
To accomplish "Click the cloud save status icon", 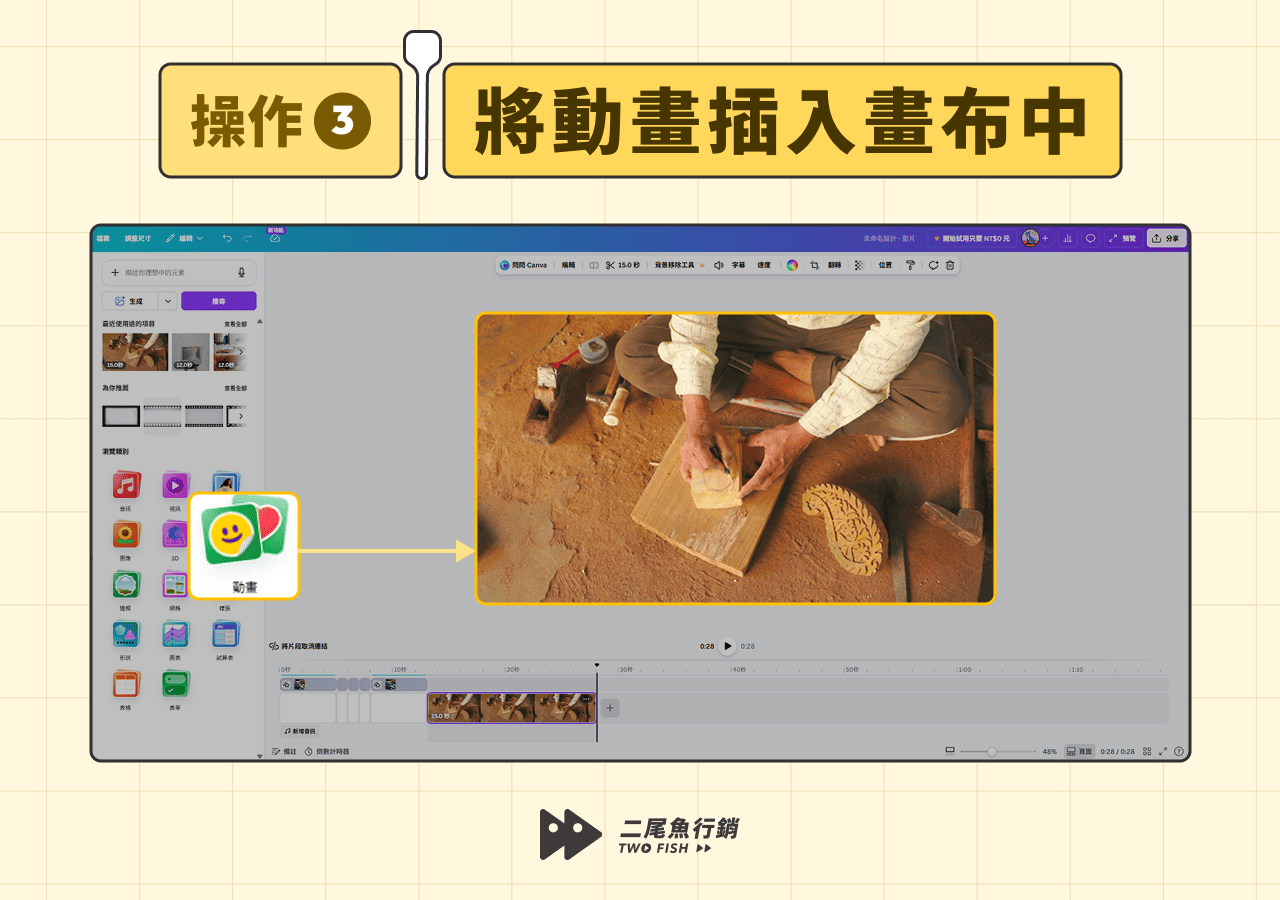I will coord(275,239).
